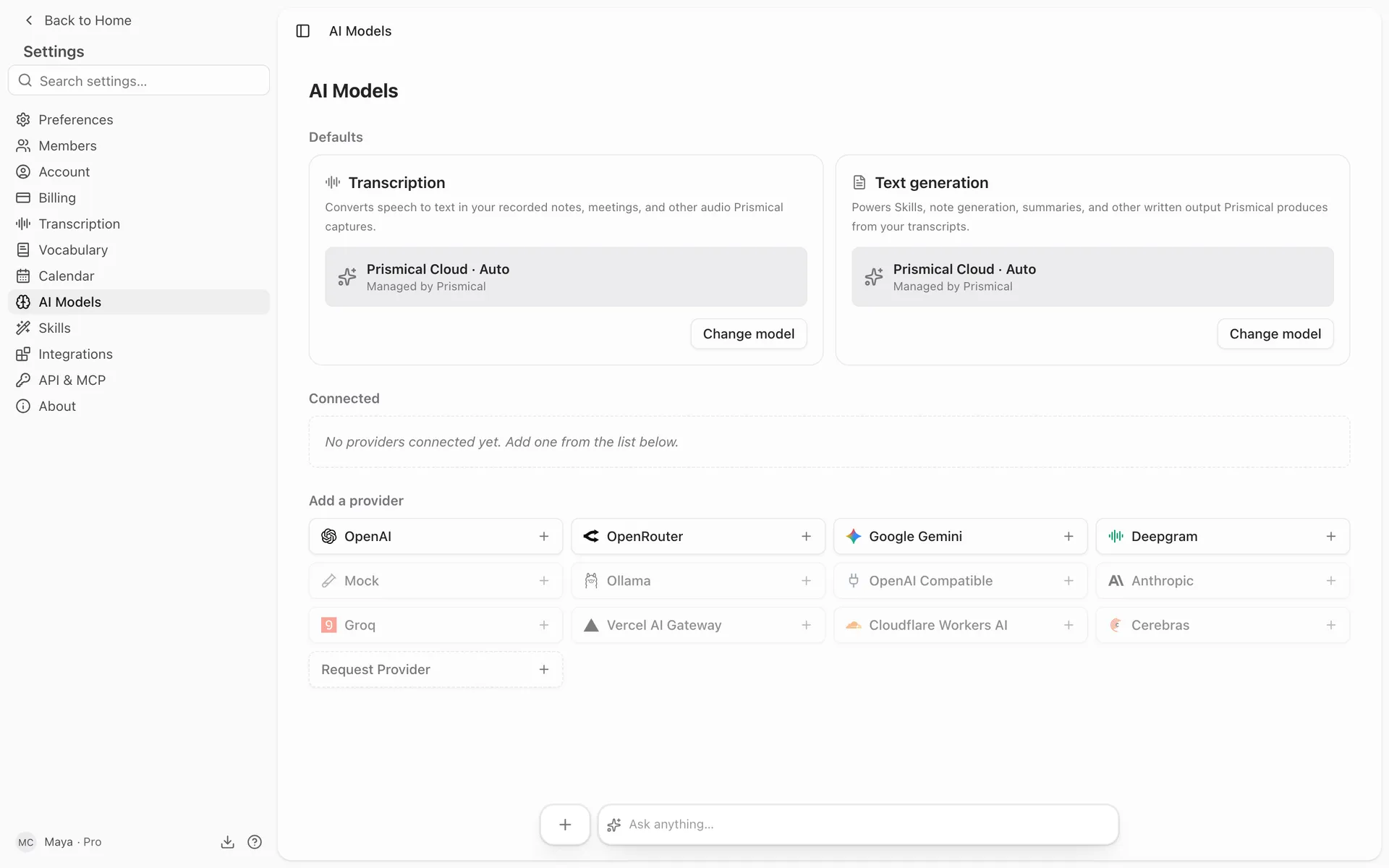The width and height of the screenshot is (1389, 868).
Task: Click the Groq logo icon
Action: 328,625
